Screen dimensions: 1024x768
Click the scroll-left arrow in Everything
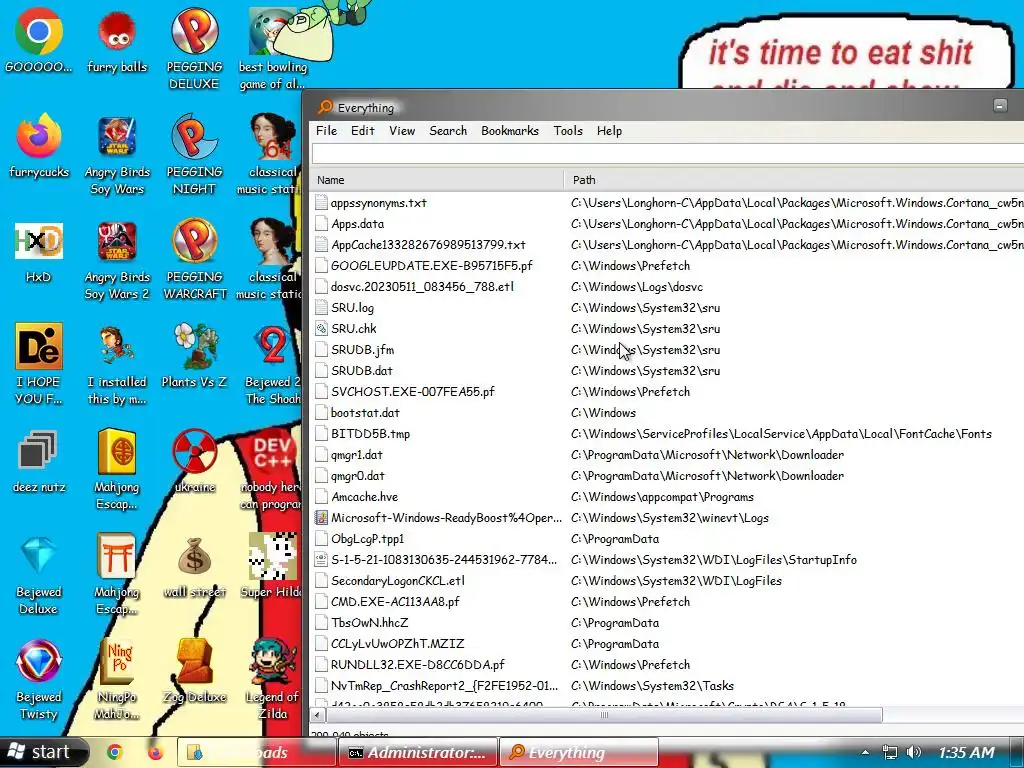click(317, 714)
